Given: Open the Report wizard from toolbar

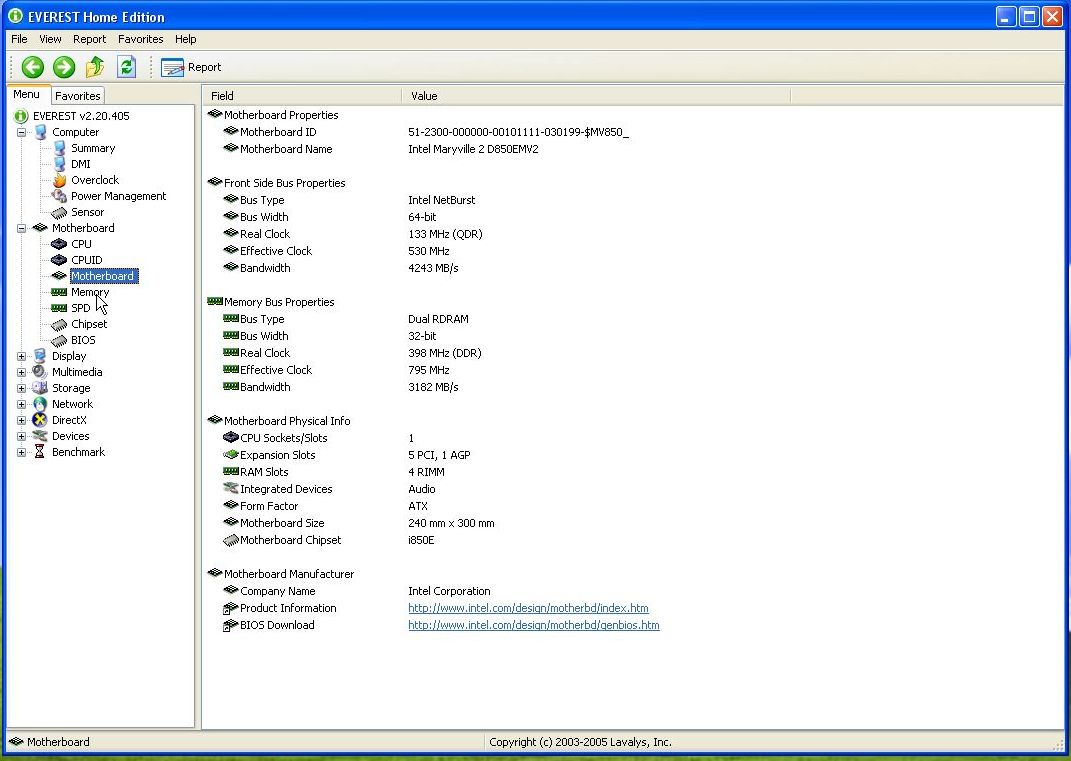Looking at the screenshot, I should (x=191, y=67).
